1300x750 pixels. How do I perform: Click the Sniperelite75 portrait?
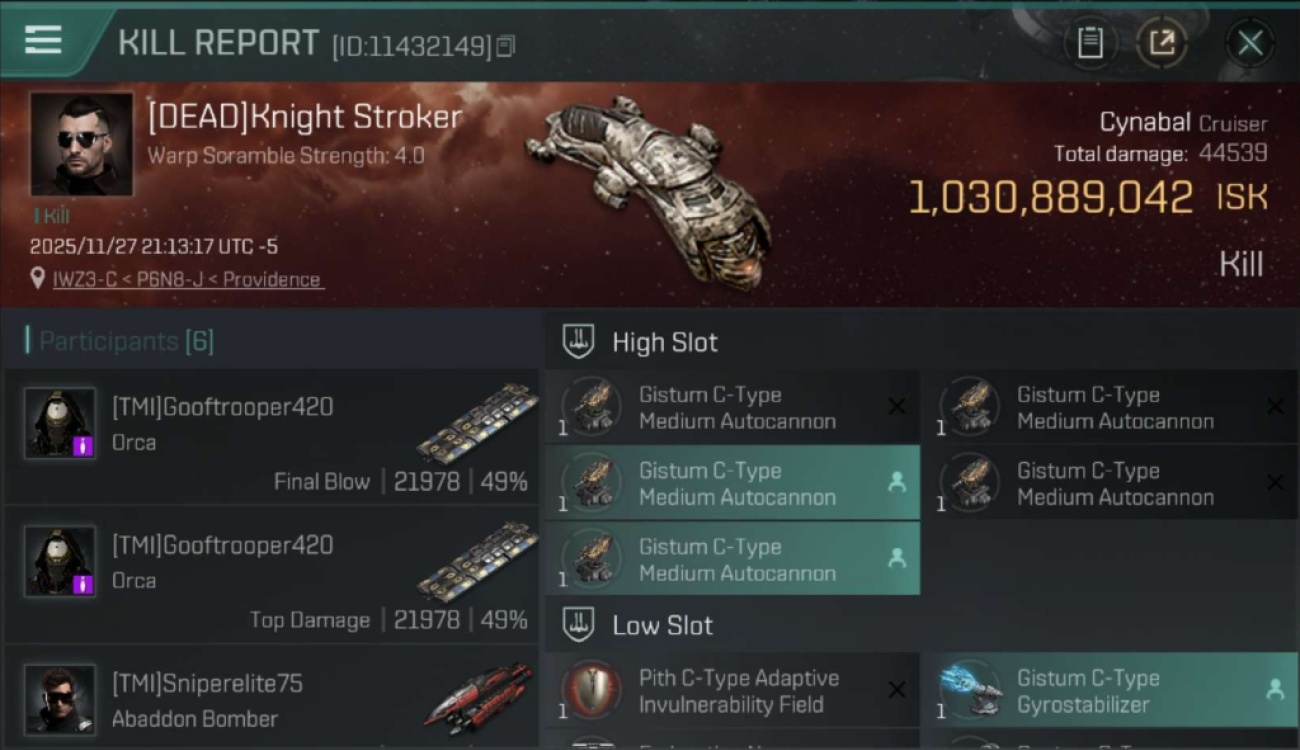60,698
